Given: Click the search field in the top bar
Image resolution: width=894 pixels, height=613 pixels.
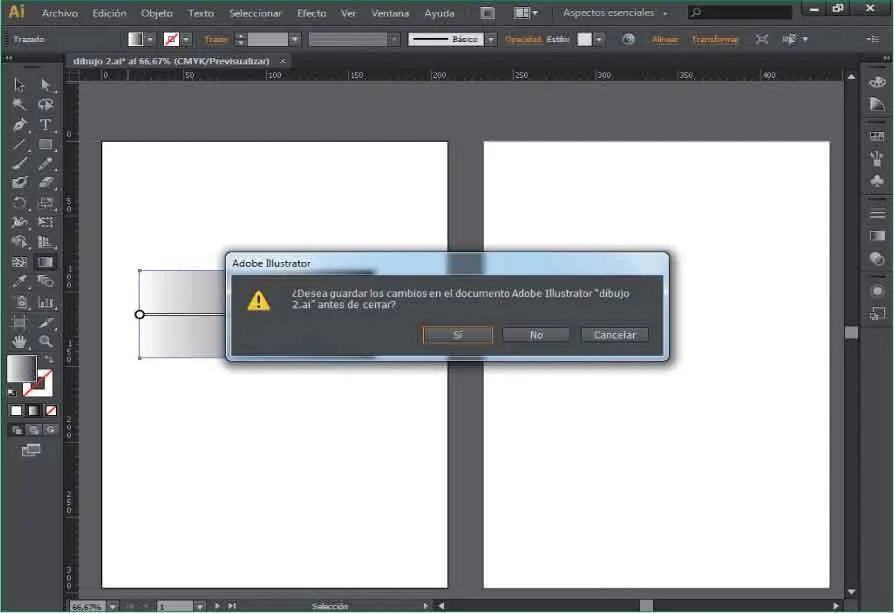Looking at the screenshot, I should click(740, 12).
